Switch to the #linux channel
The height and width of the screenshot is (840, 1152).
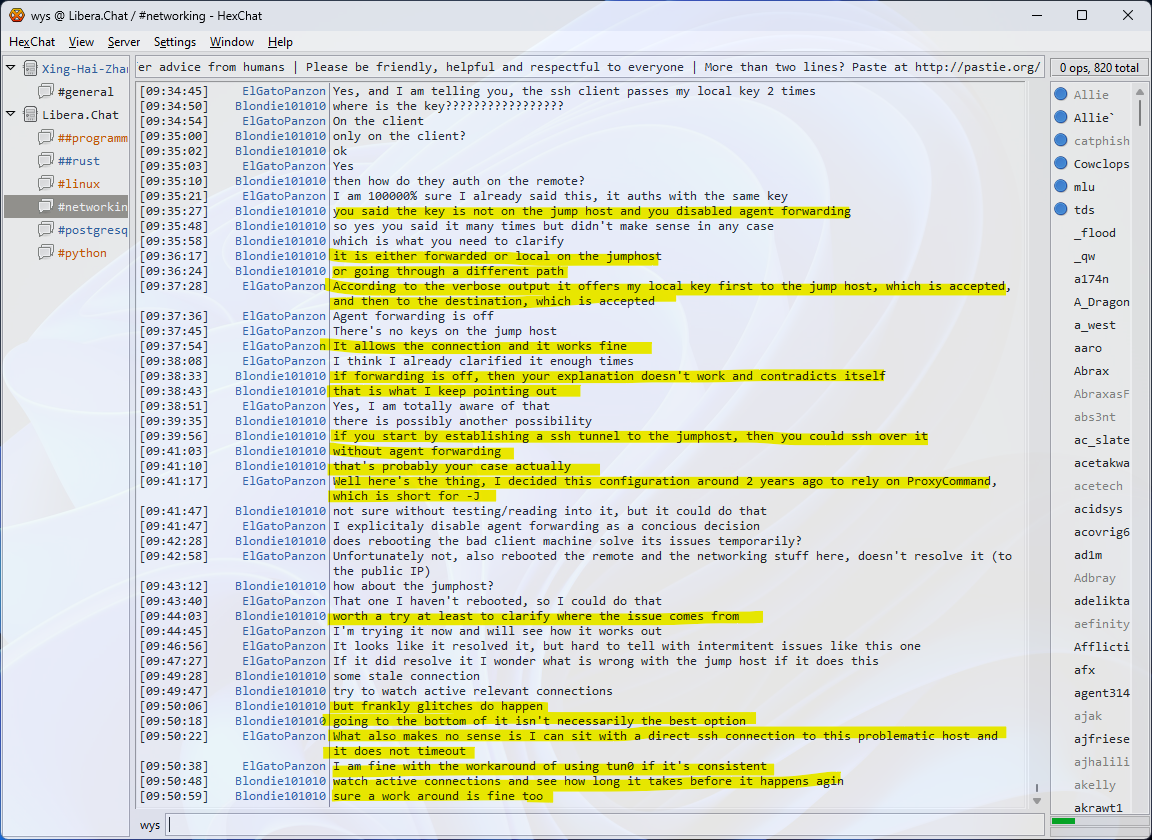pos(77,184)
